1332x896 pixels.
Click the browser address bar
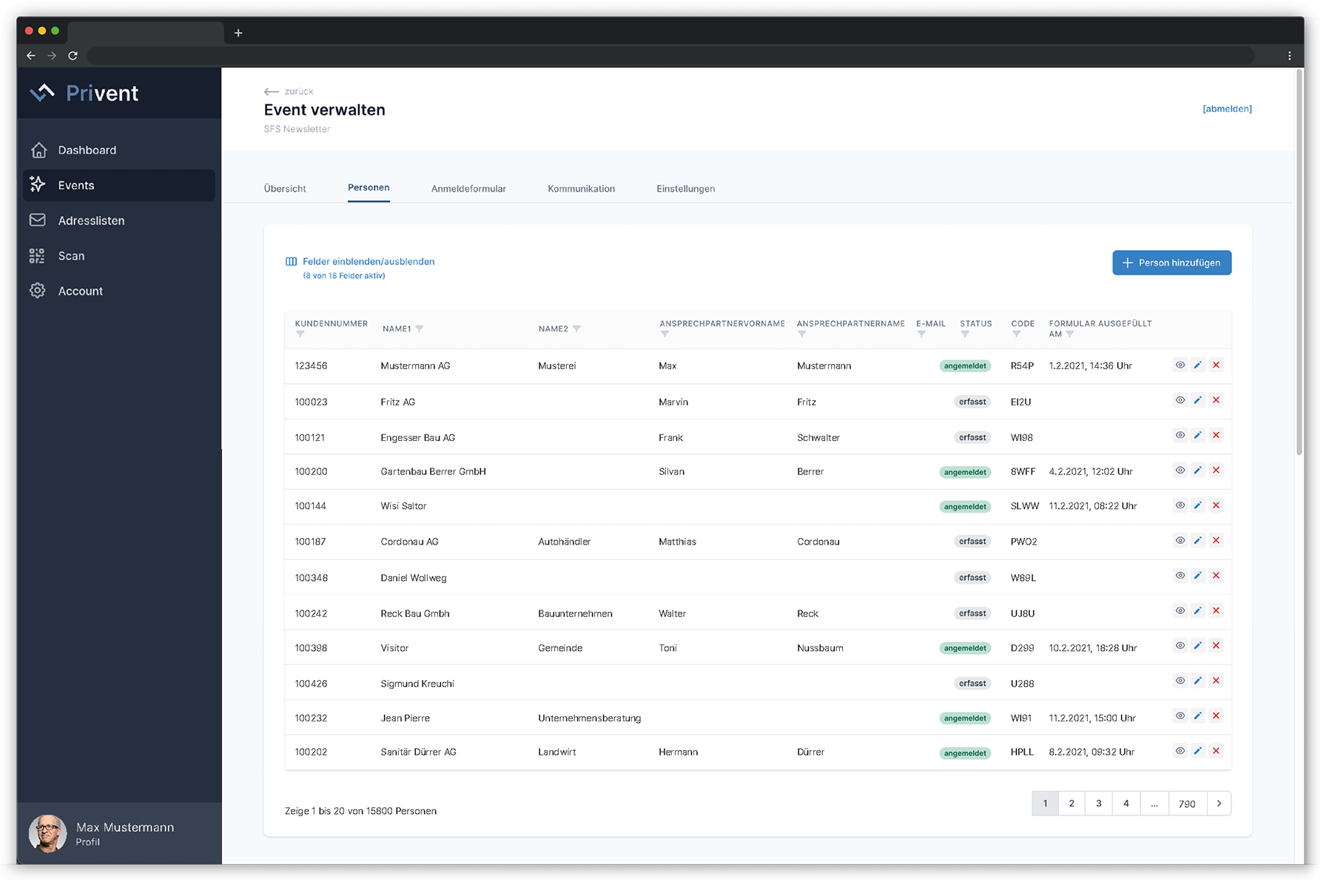[x=670, y=55]
